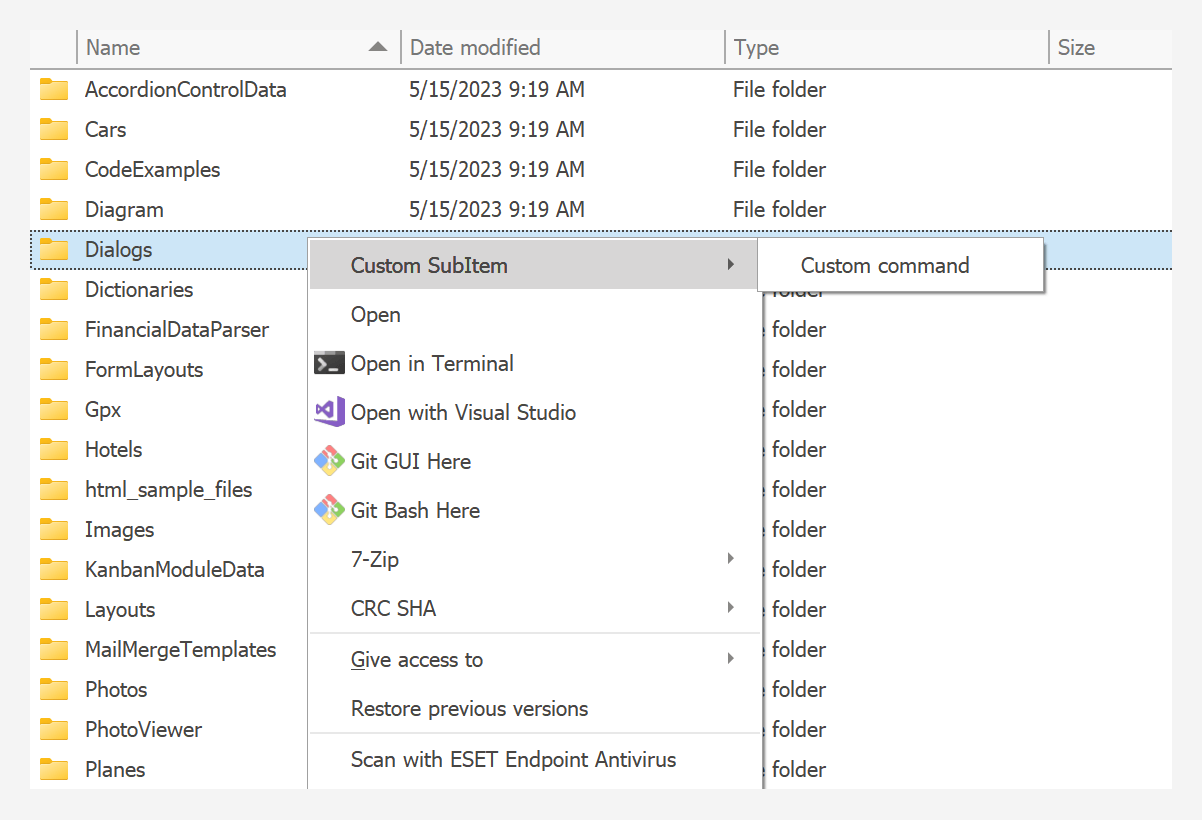
Task: Click the Cars folder icon
Action: (53, 129)
